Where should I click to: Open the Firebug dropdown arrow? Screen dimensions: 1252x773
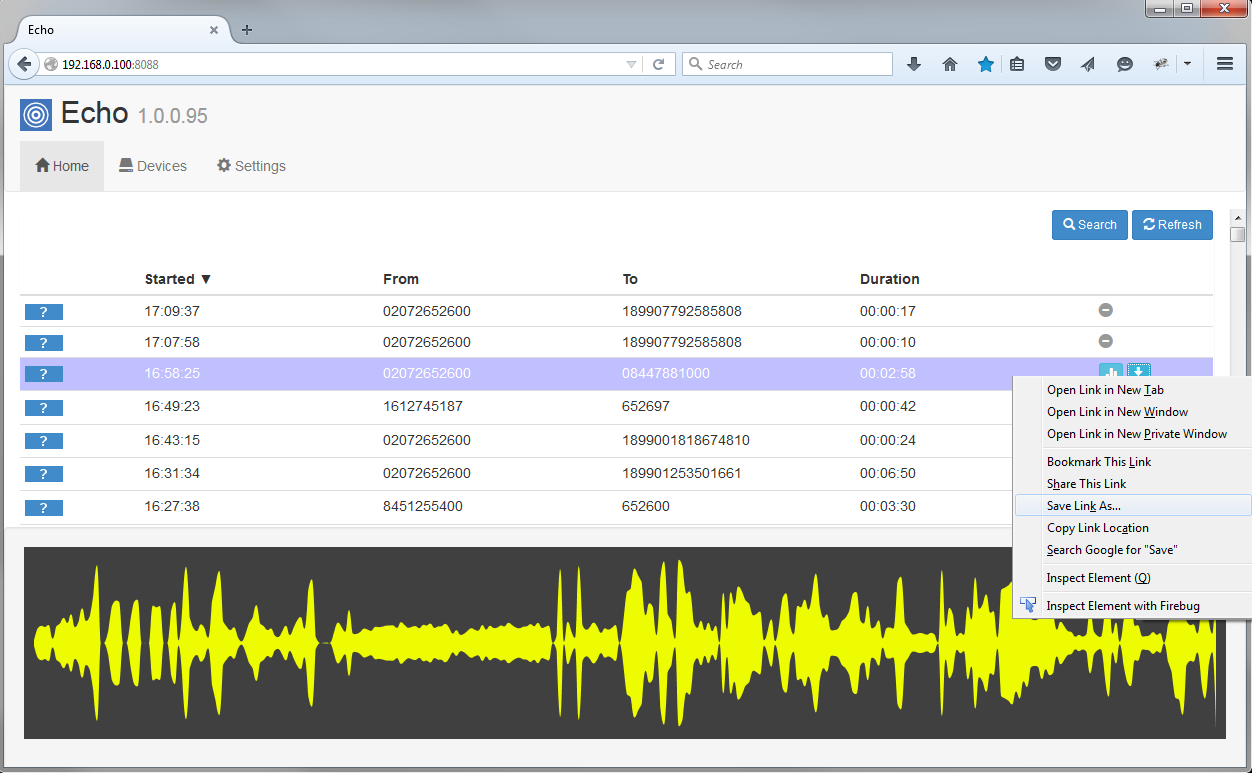(1187, 64)
